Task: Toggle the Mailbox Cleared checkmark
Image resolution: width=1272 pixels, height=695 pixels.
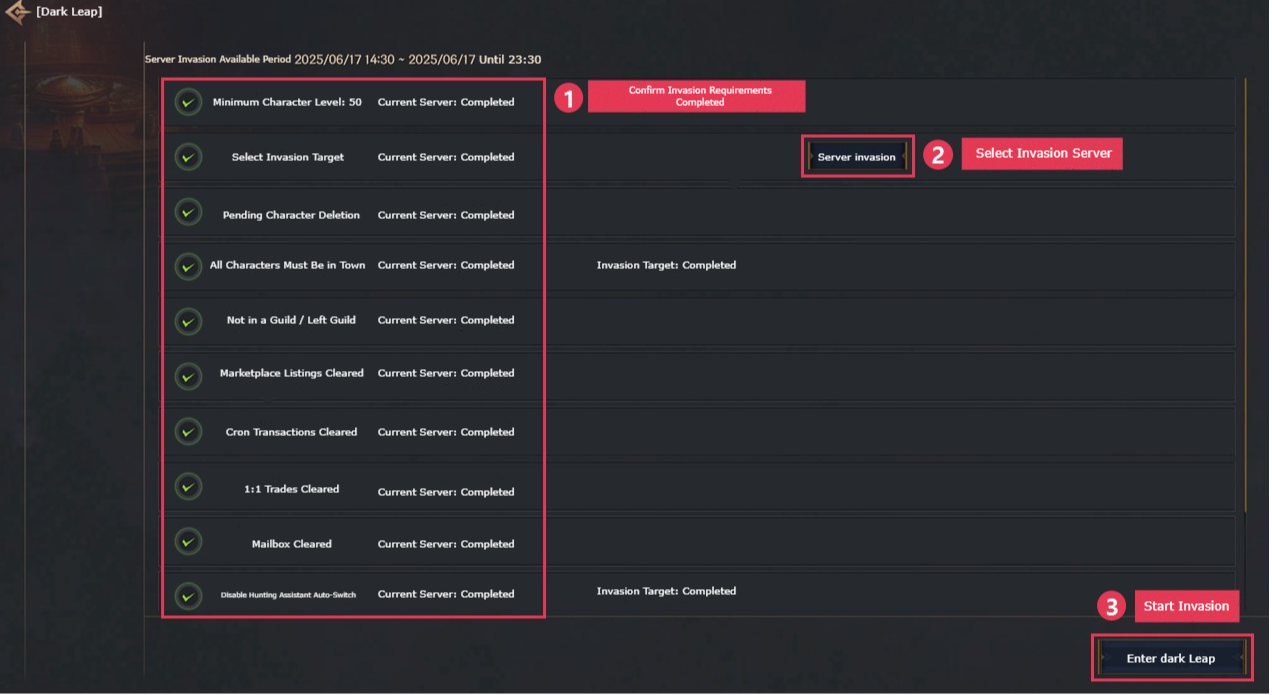Action: [188, 542]
